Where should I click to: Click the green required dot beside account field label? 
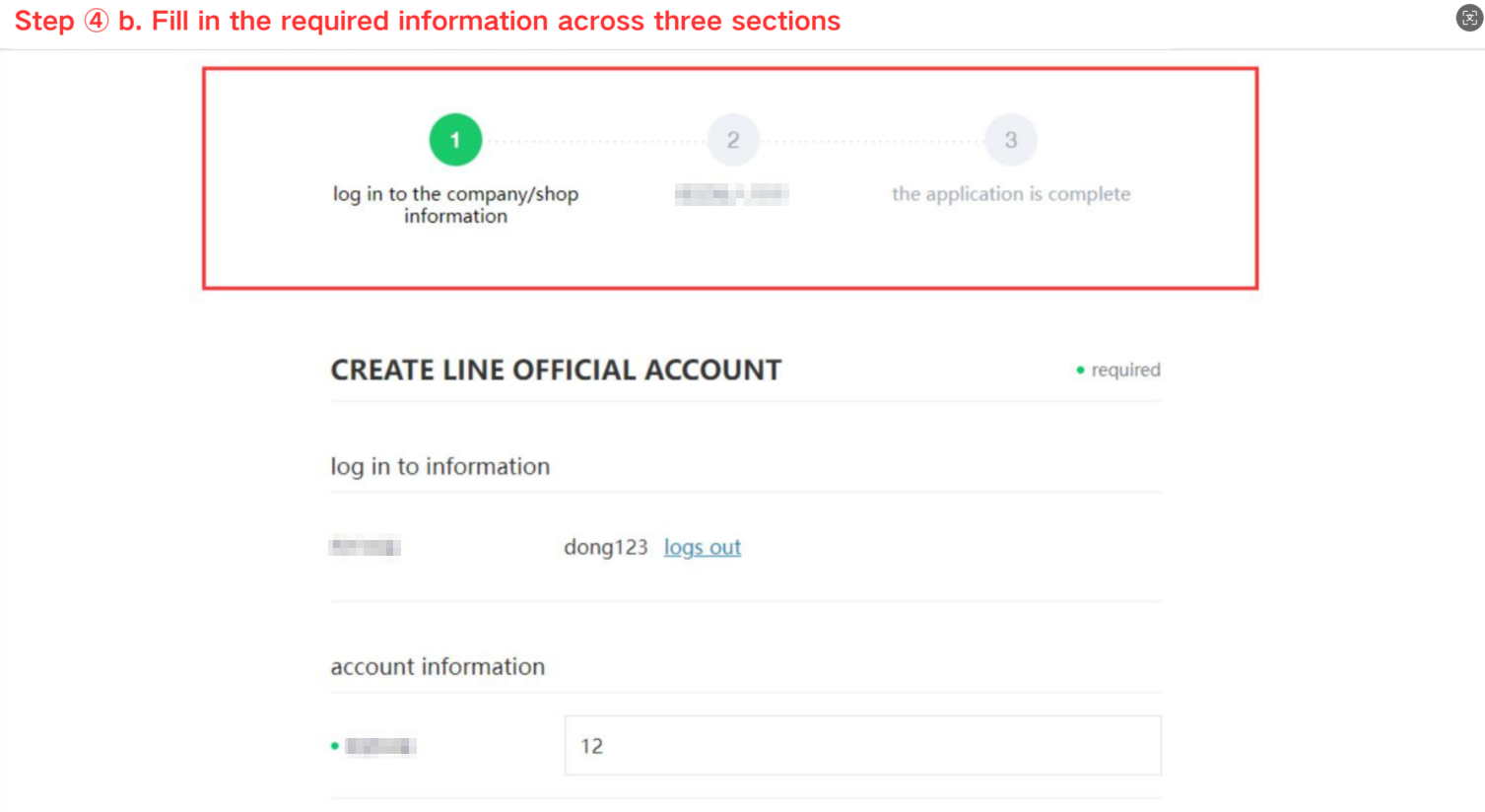[335, 746]
